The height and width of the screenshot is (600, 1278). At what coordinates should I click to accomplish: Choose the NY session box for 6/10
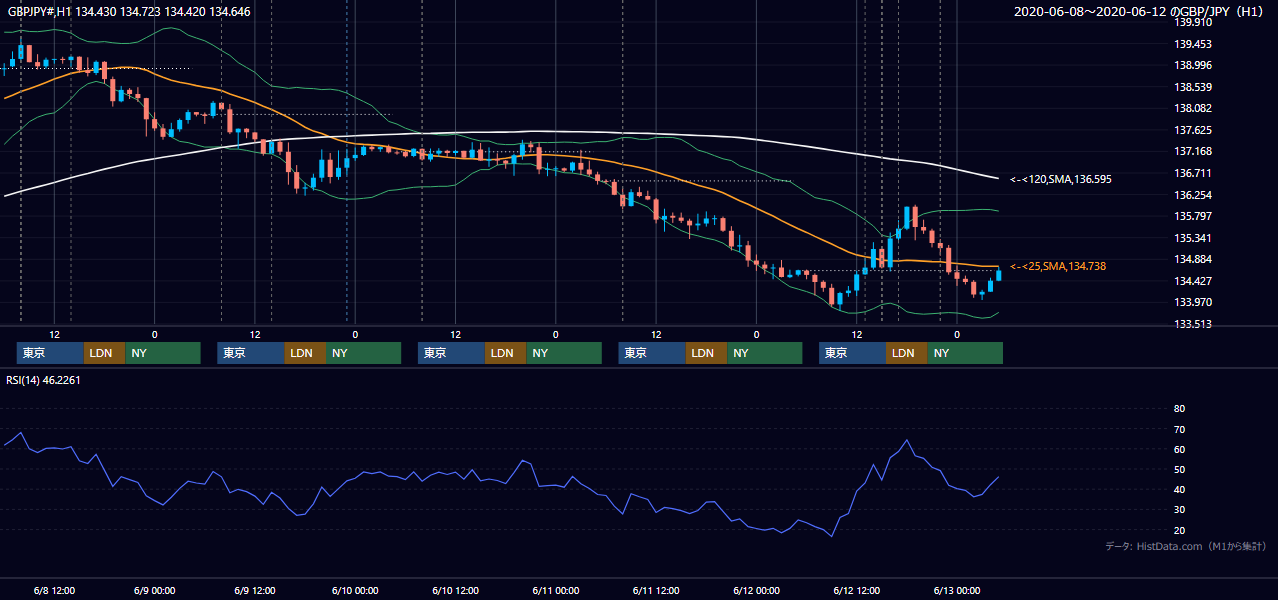click(x=564, y=353)
